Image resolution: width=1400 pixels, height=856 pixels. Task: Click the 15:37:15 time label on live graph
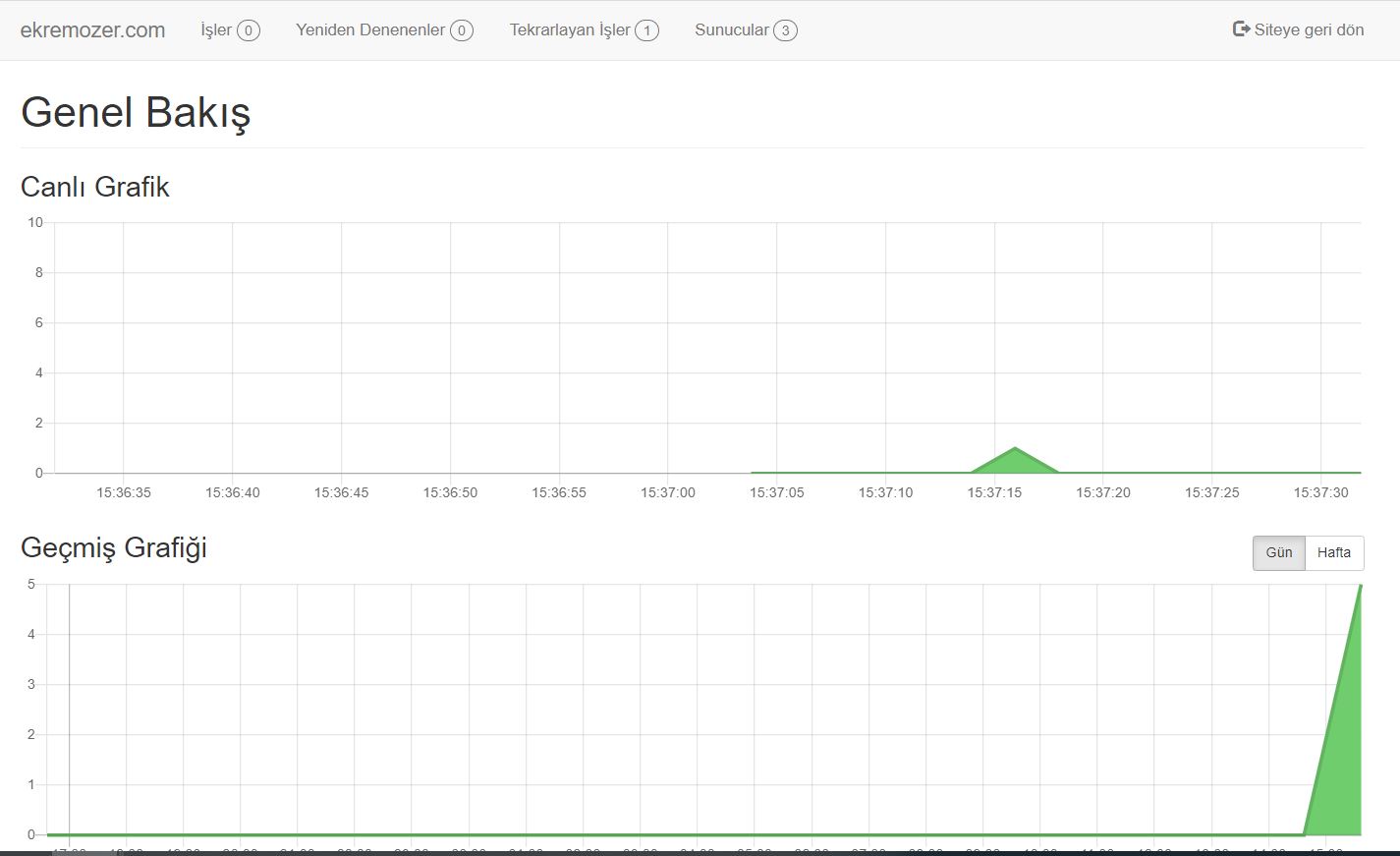(994, 492)
